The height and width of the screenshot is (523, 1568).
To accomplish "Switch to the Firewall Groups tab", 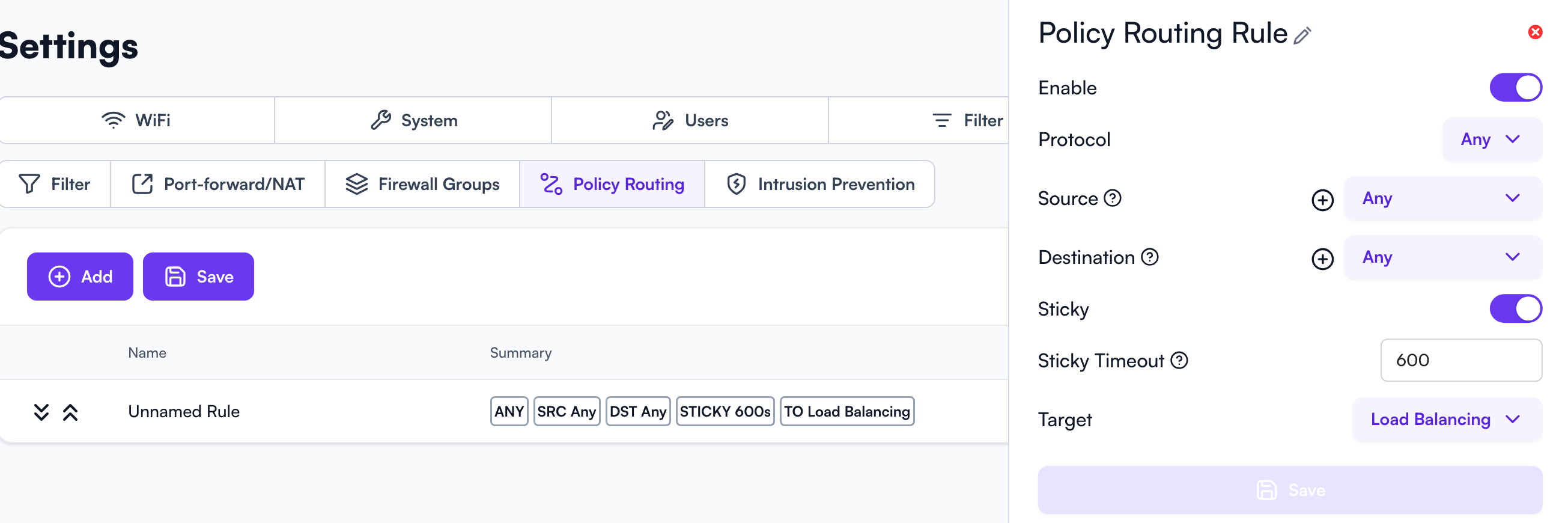I will (x=422, y=184).
